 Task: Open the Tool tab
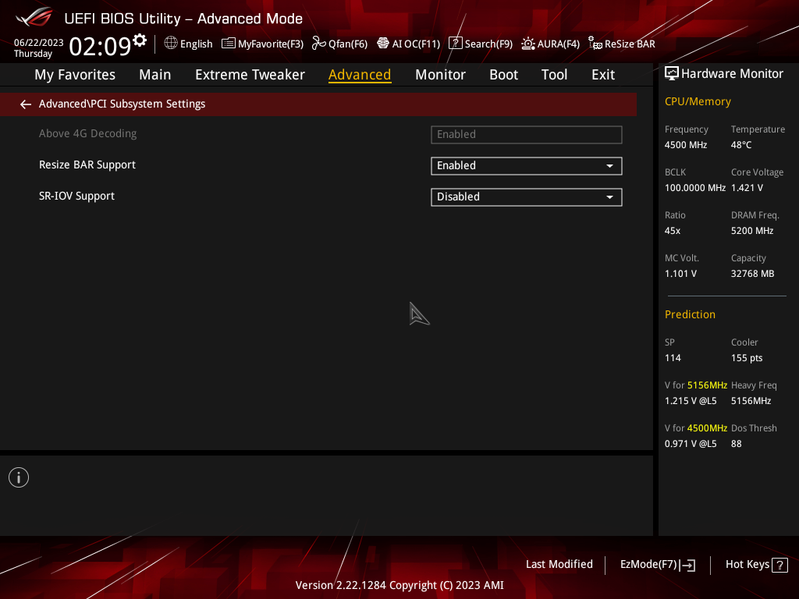coord(554,75)
